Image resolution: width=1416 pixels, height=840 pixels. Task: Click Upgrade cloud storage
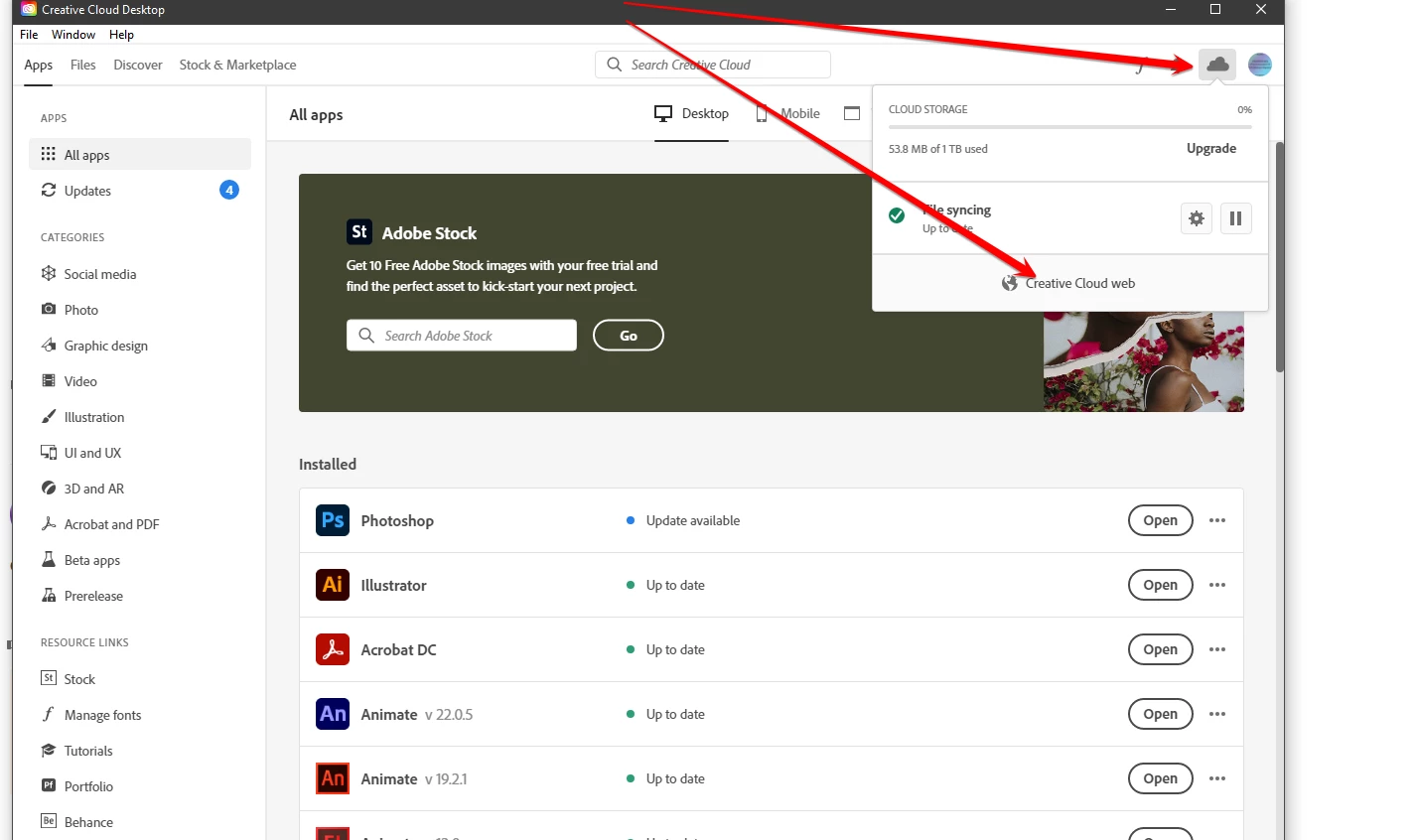[1211, 148]
